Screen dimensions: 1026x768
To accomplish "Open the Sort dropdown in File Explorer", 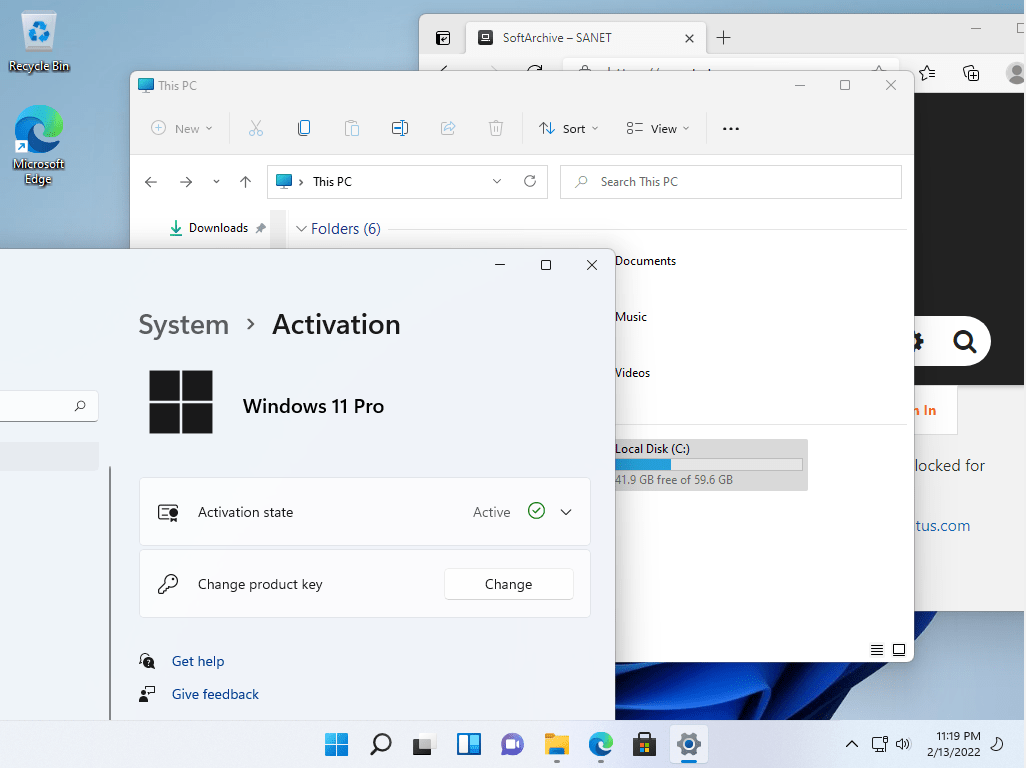I will 568,128.
